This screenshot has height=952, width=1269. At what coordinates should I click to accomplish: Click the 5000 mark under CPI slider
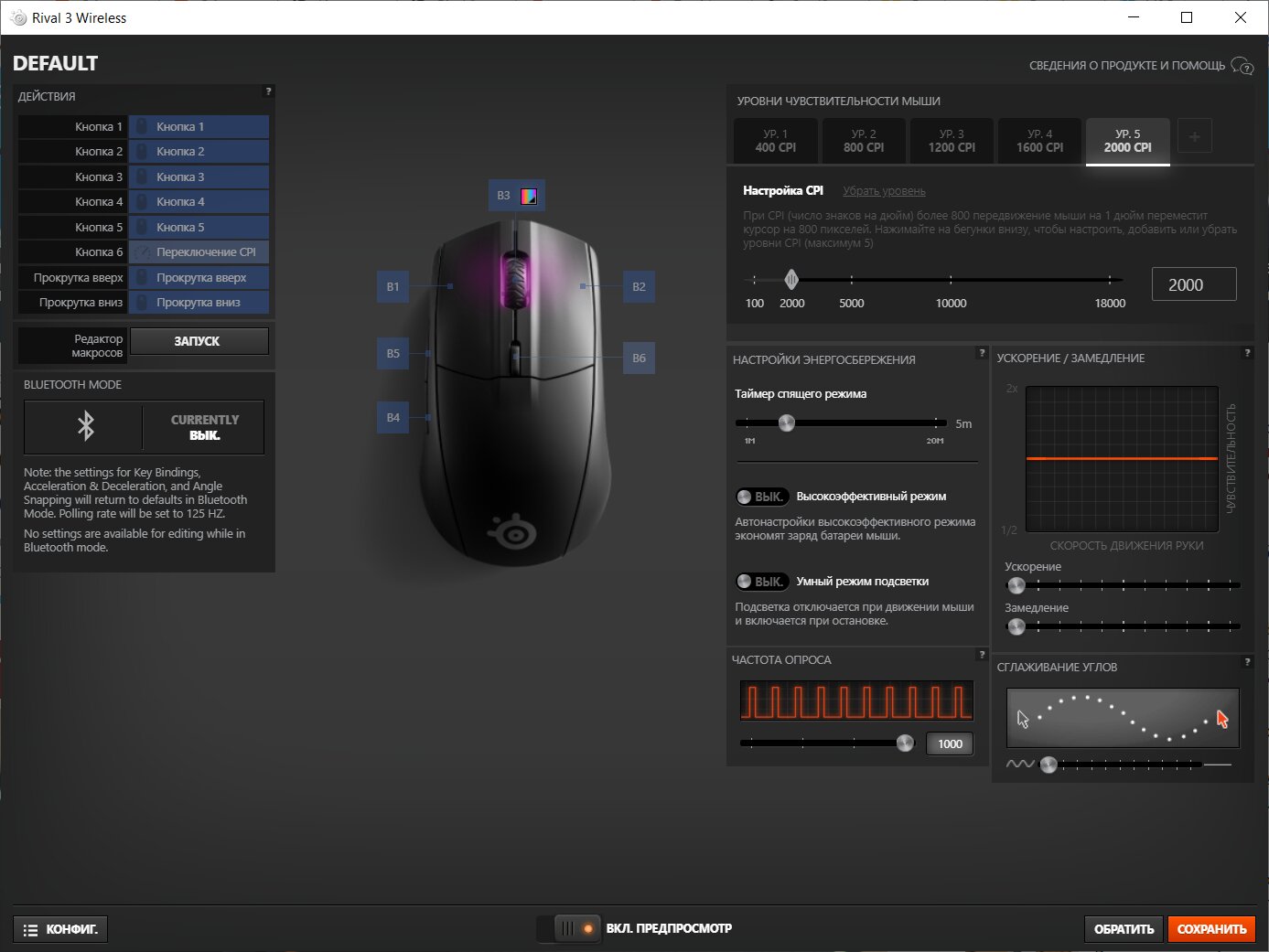pos(852,304)
